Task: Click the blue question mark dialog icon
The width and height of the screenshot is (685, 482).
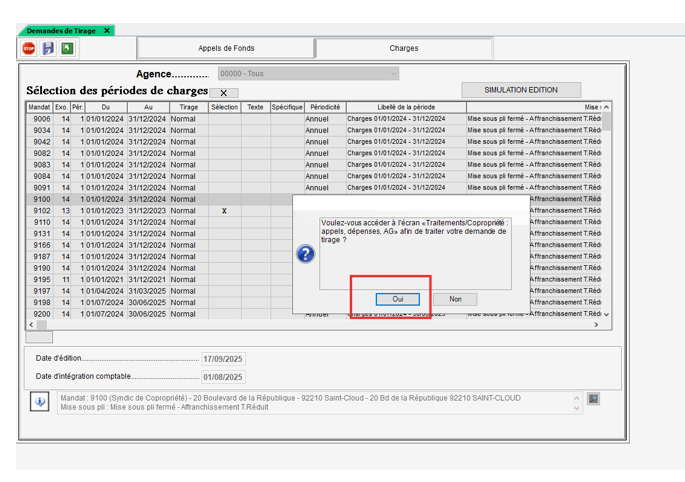Action: (x=307, y=254)
